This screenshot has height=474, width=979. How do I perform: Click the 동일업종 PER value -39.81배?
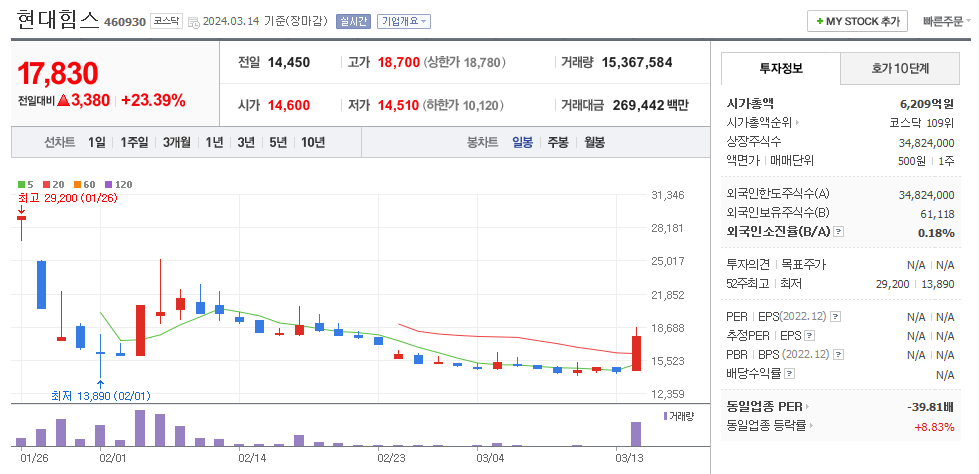pos(930,408)
